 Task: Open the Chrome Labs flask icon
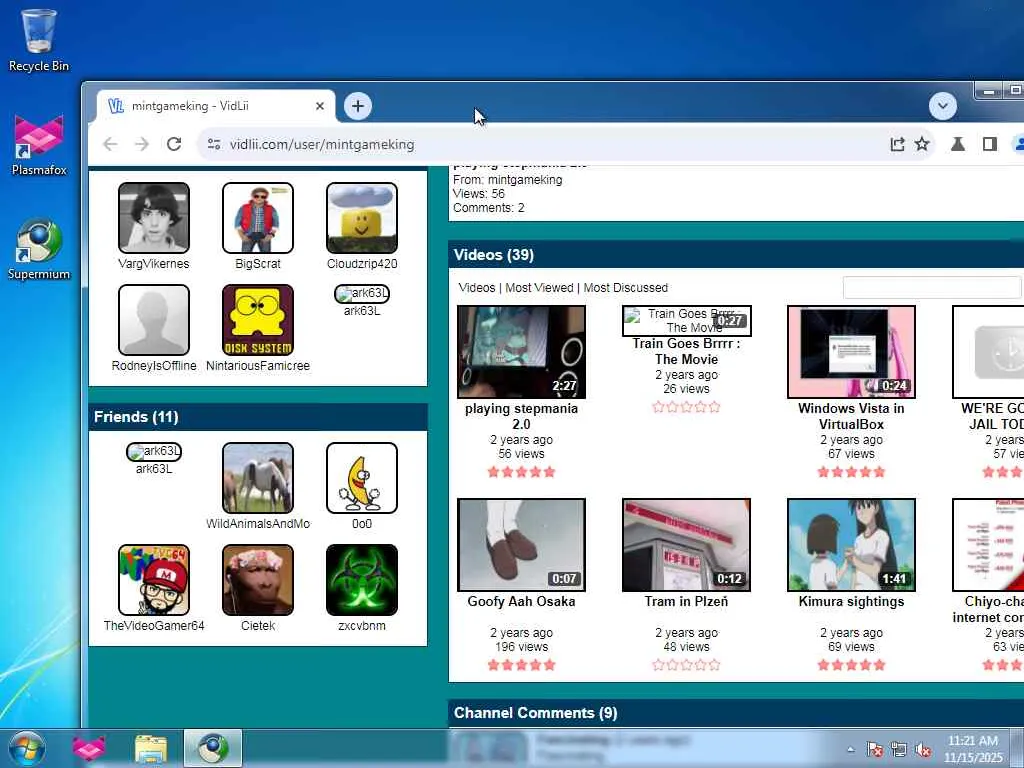point(957,144)
